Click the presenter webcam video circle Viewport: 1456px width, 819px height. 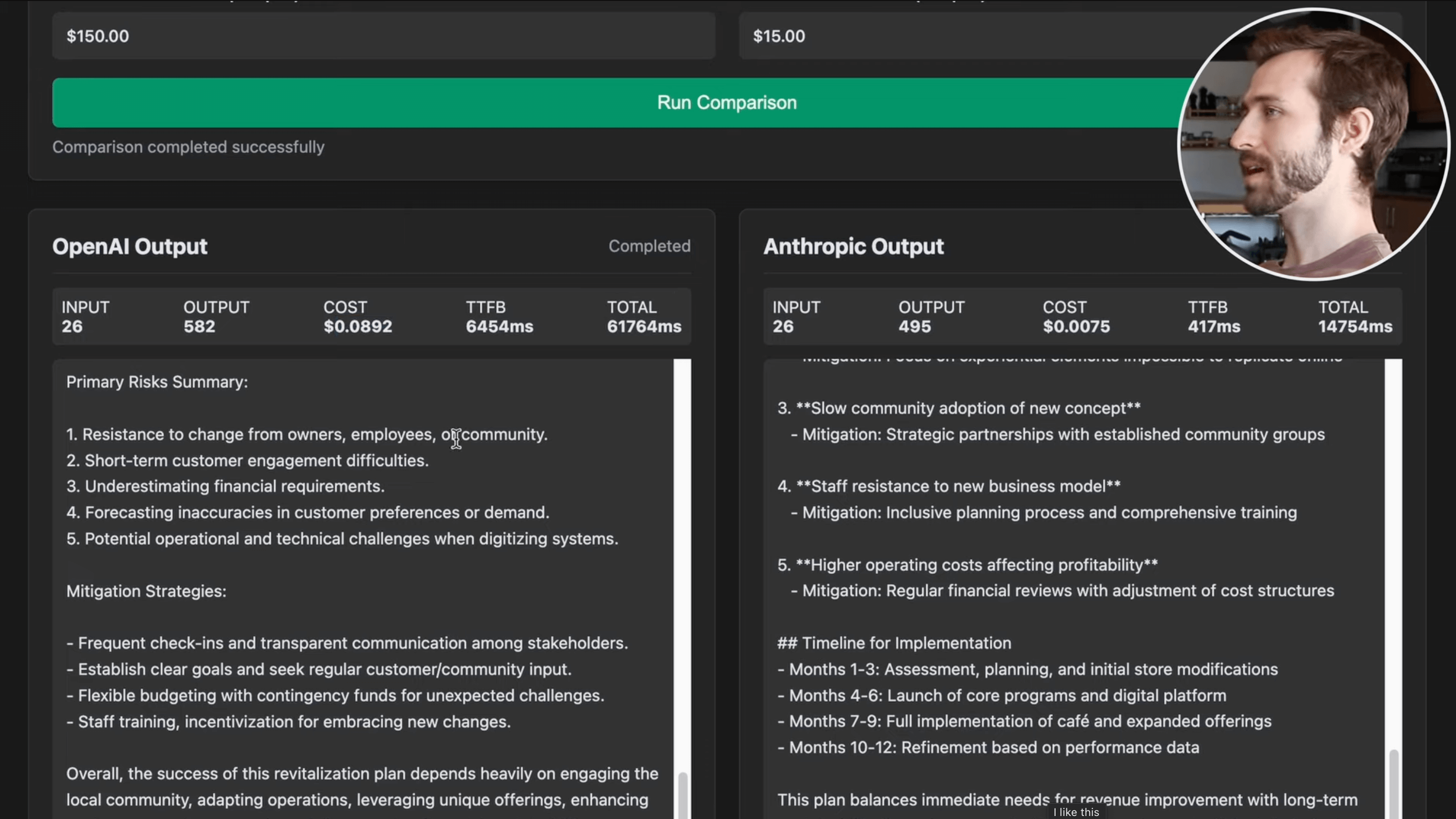[1314, 144]
